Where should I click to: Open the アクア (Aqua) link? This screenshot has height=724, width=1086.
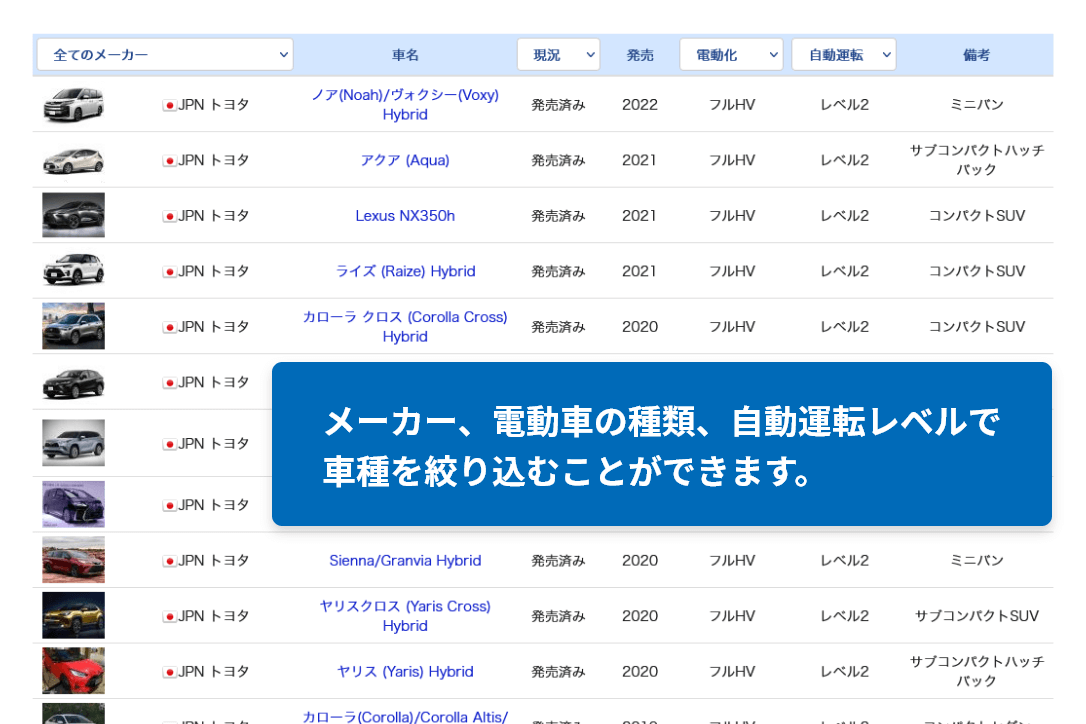pos(405,160)
